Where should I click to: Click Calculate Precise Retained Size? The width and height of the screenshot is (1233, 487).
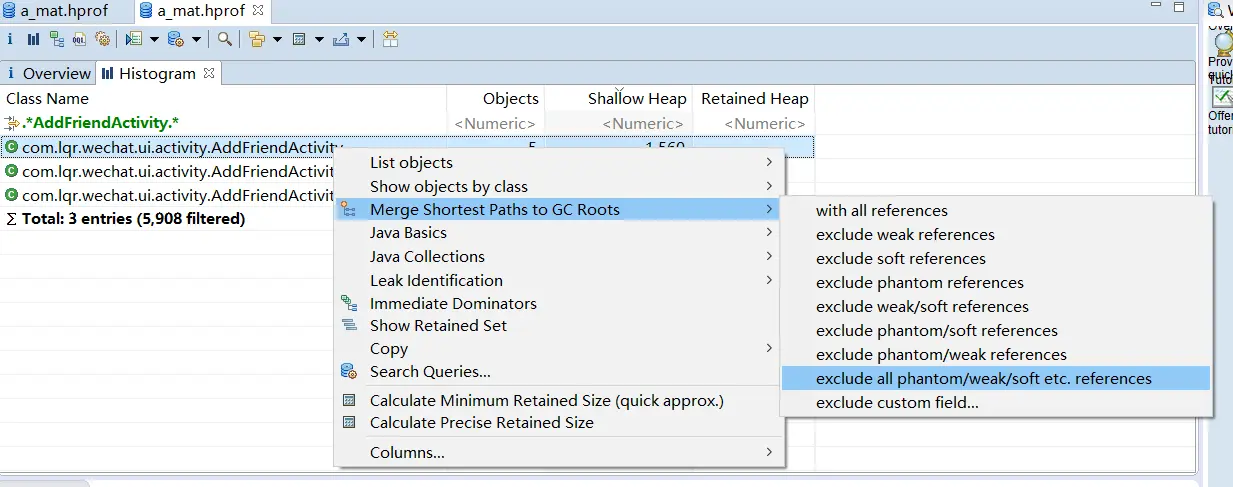pyautogui.click(x=481, y=423)
